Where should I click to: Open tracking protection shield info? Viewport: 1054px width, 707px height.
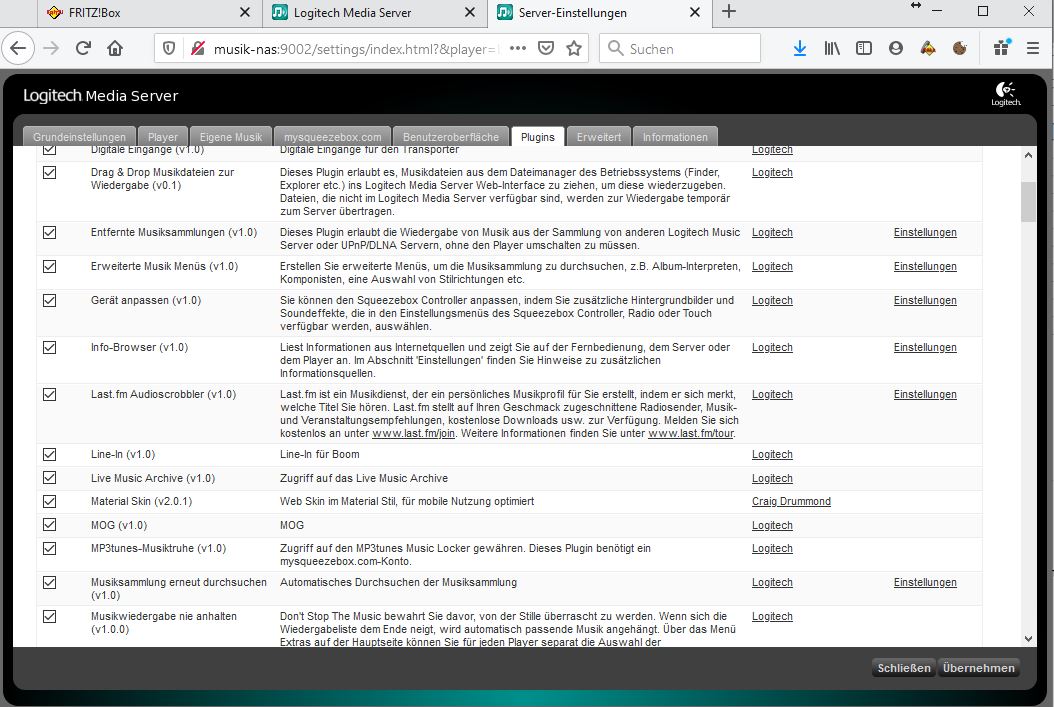coord(169,48)
